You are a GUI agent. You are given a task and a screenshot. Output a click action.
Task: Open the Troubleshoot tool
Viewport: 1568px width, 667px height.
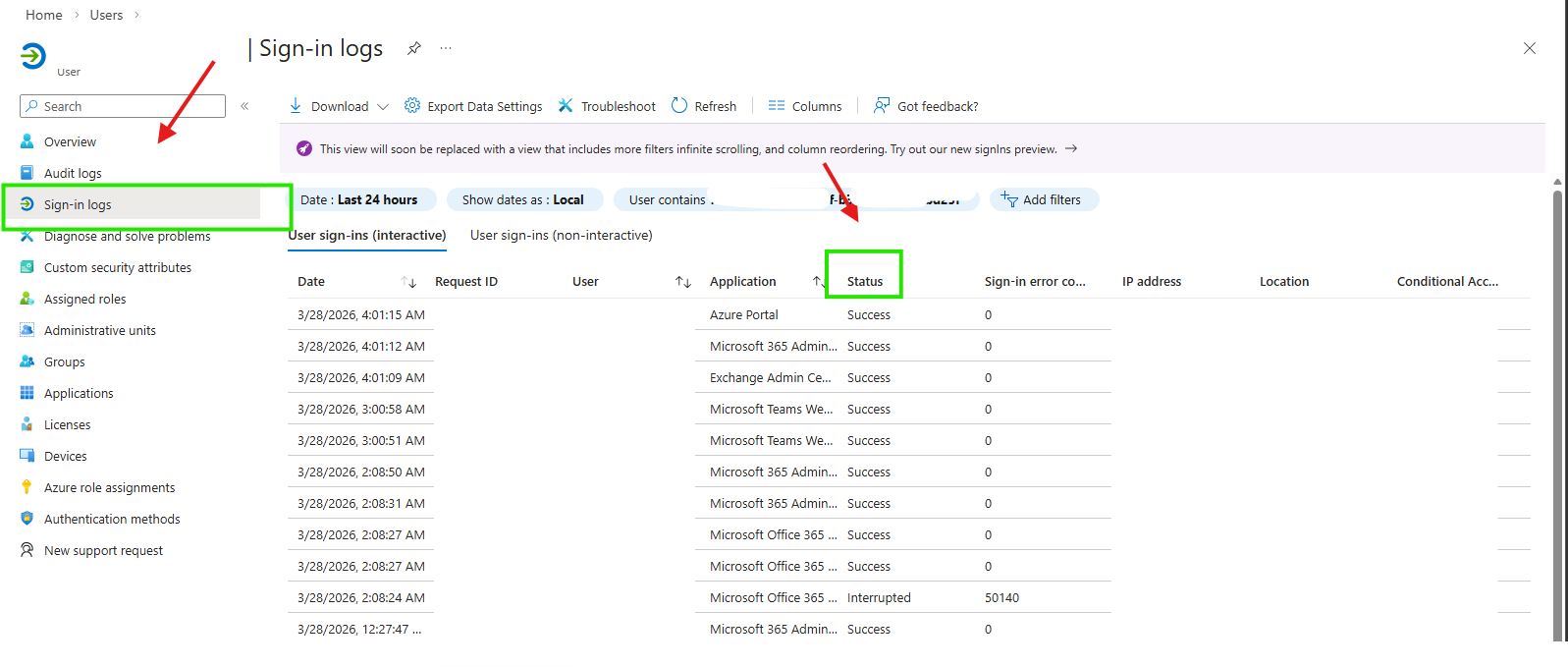(x=607, y=106)
